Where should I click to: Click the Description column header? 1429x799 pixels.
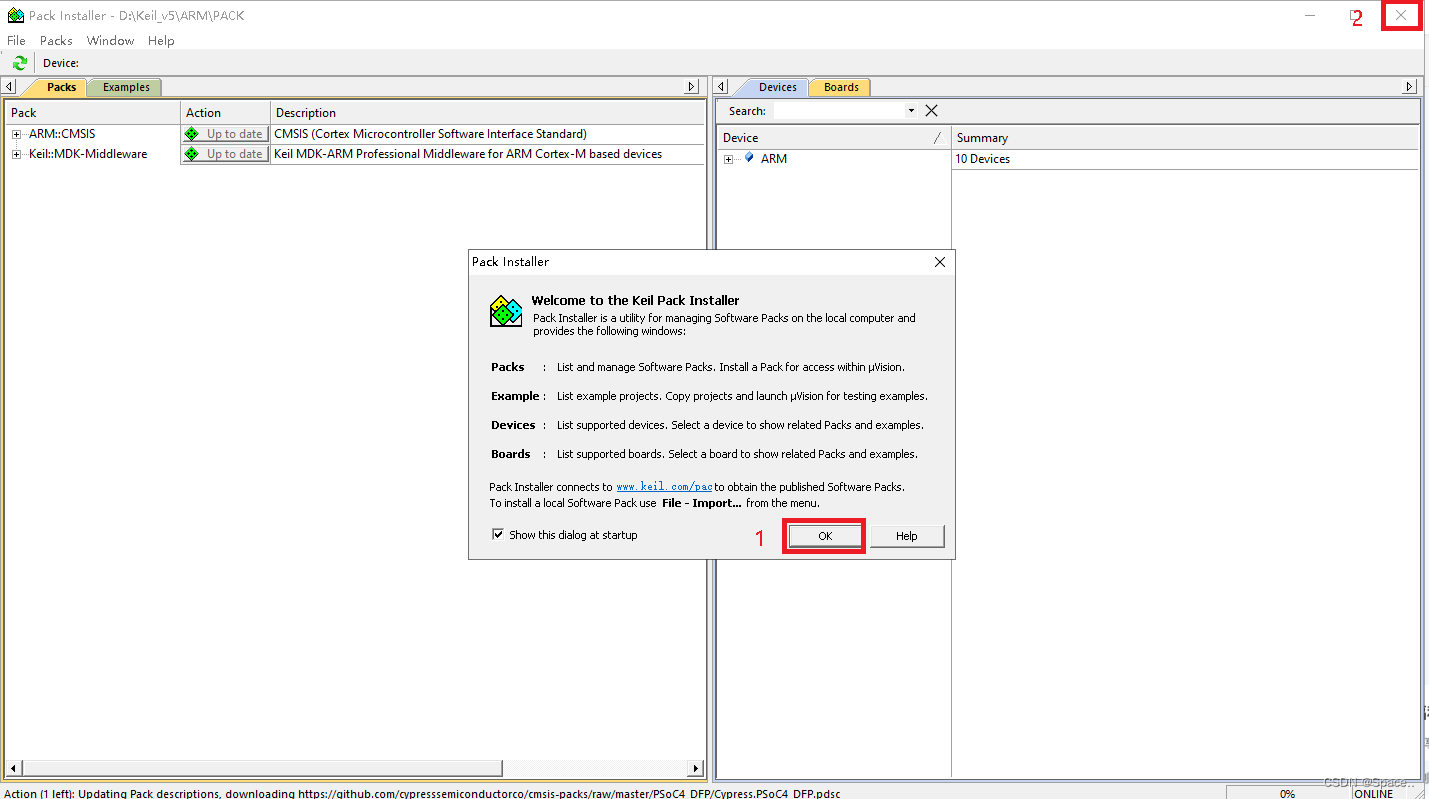[488, 113]
